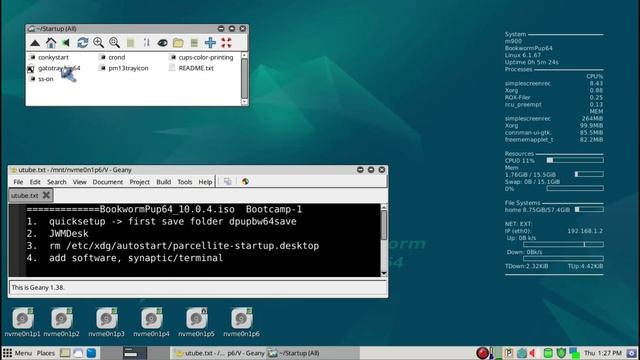This screenshot has width=640, height=360.
Task: Click the color chooser icon in Geany toolbar
Action: tap(245, 181)
